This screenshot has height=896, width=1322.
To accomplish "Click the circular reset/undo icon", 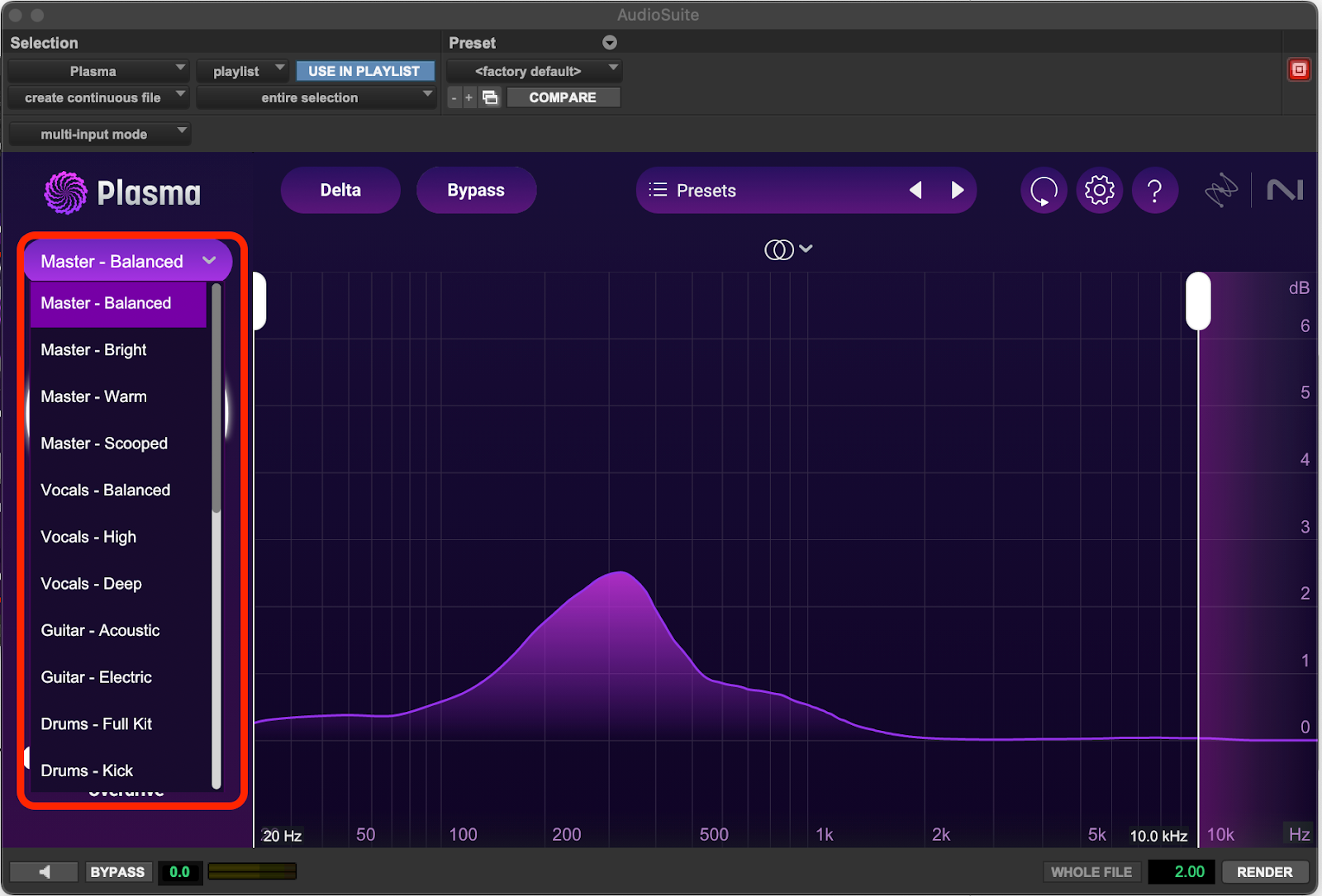I will pos(1044,191).
